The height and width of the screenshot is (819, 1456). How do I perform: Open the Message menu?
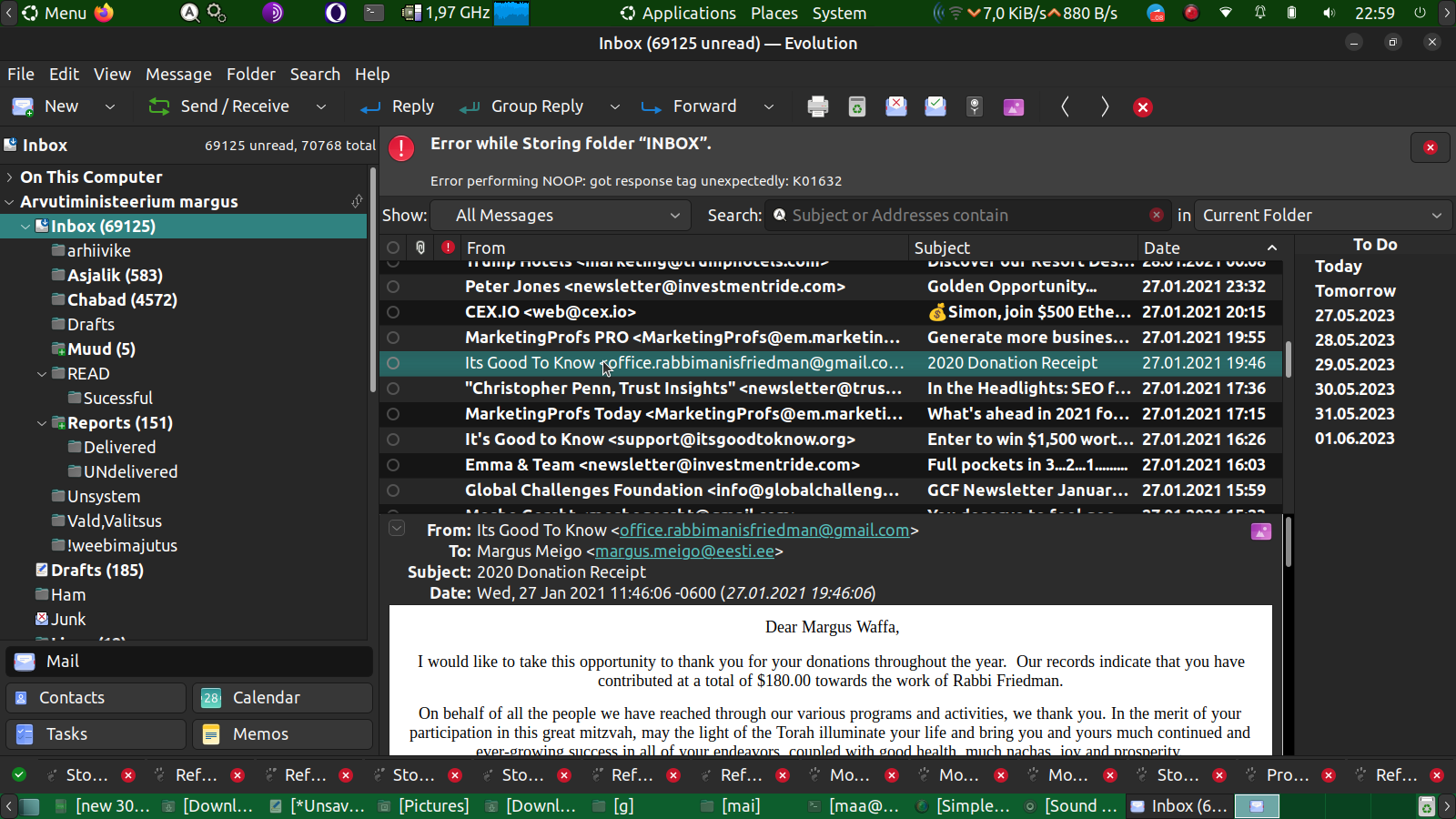[178, 75]
